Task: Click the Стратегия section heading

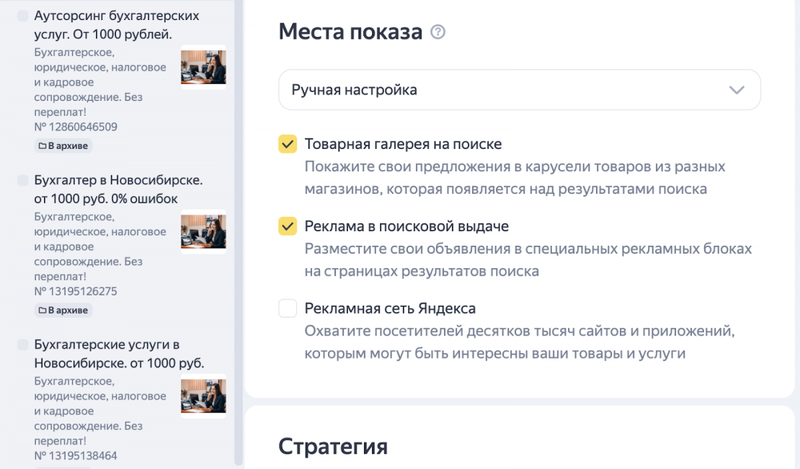Action: (333, 447)
